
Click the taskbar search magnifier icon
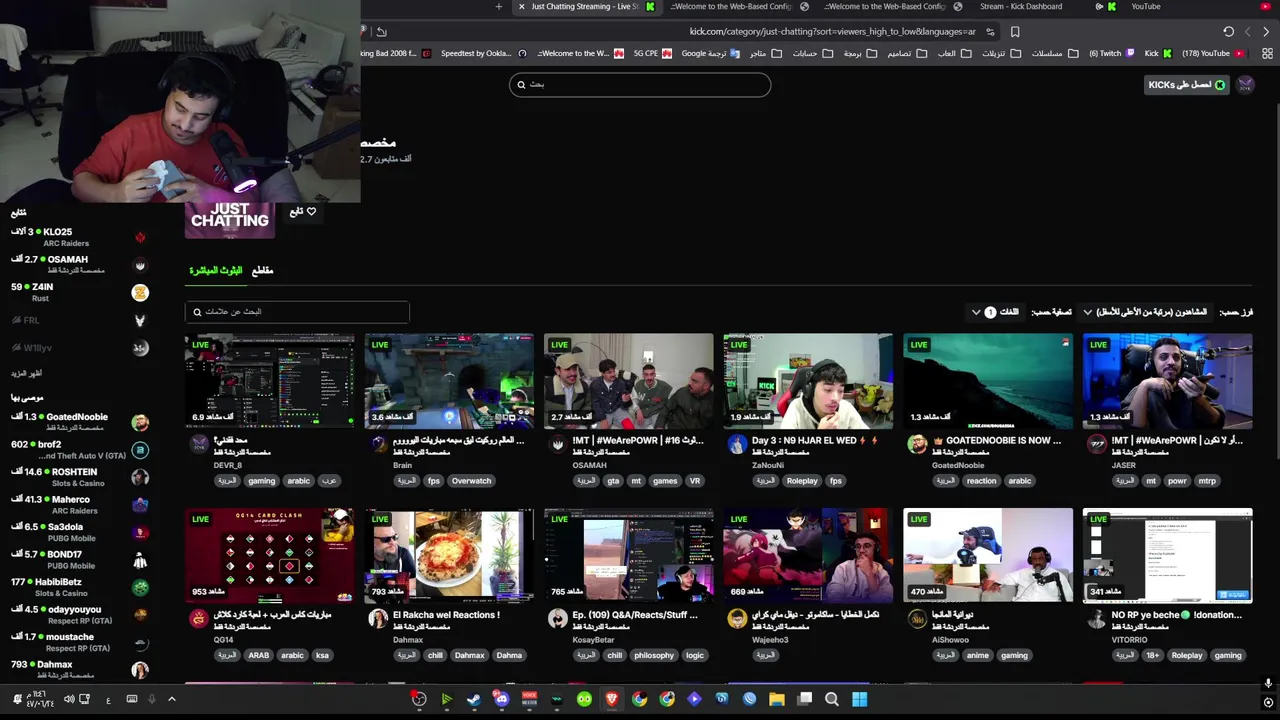[832, 700]
